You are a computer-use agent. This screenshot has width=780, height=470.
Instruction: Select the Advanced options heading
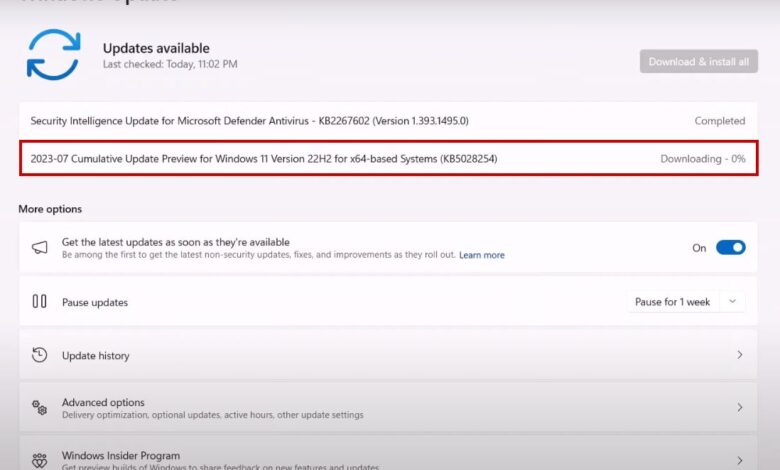tap(103, 402)
